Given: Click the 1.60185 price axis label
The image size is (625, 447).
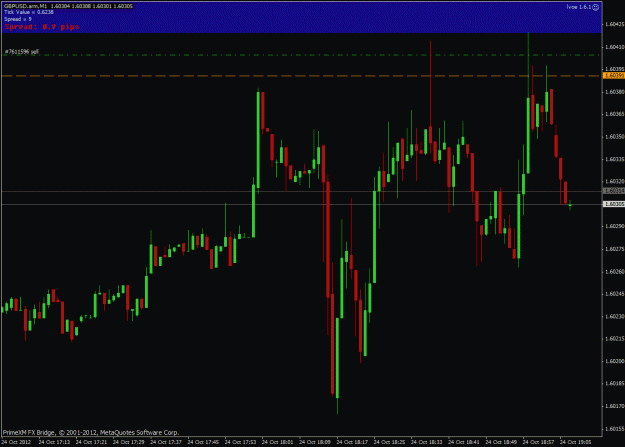Looking at the screenshot, I should click(615, 384).
